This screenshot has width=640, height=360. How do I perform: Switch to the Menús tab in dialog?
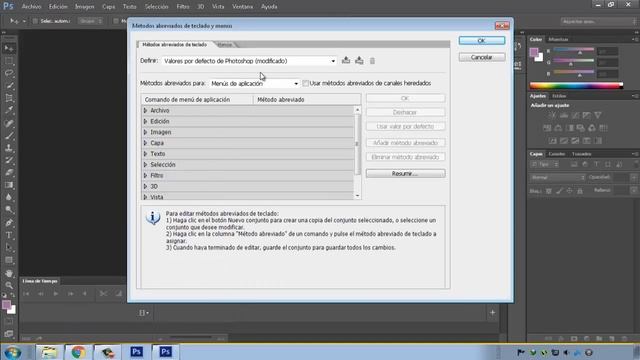[x=225, y=44]
